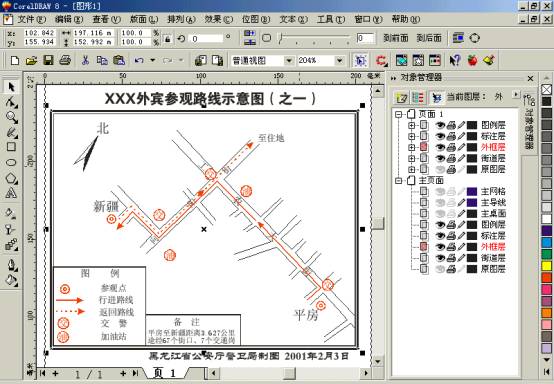Select the Zoom magnifier tool

pyautogui.click(x=11, y=117)
